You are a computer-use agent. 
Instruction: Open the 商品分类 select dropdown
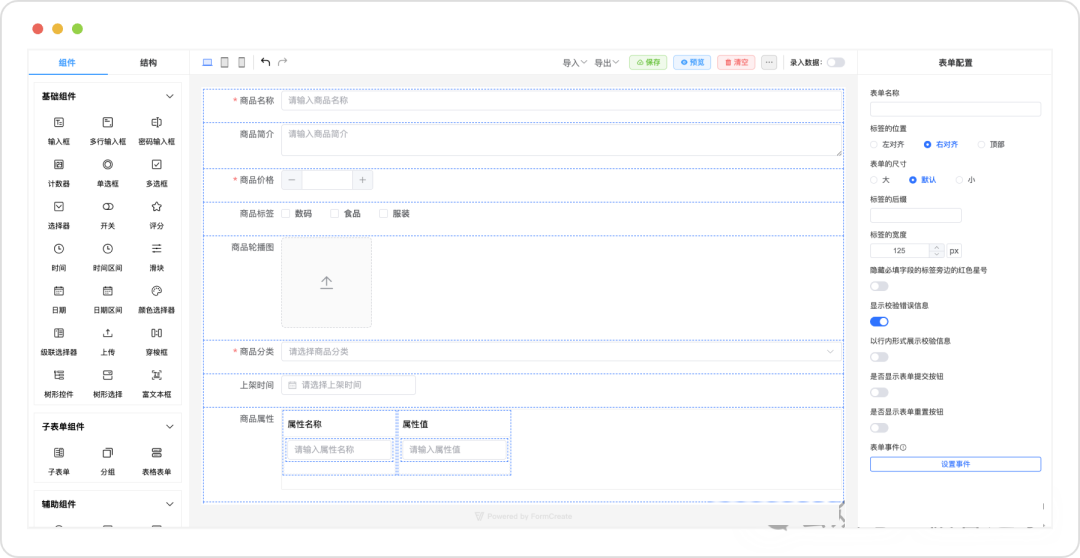561,352
